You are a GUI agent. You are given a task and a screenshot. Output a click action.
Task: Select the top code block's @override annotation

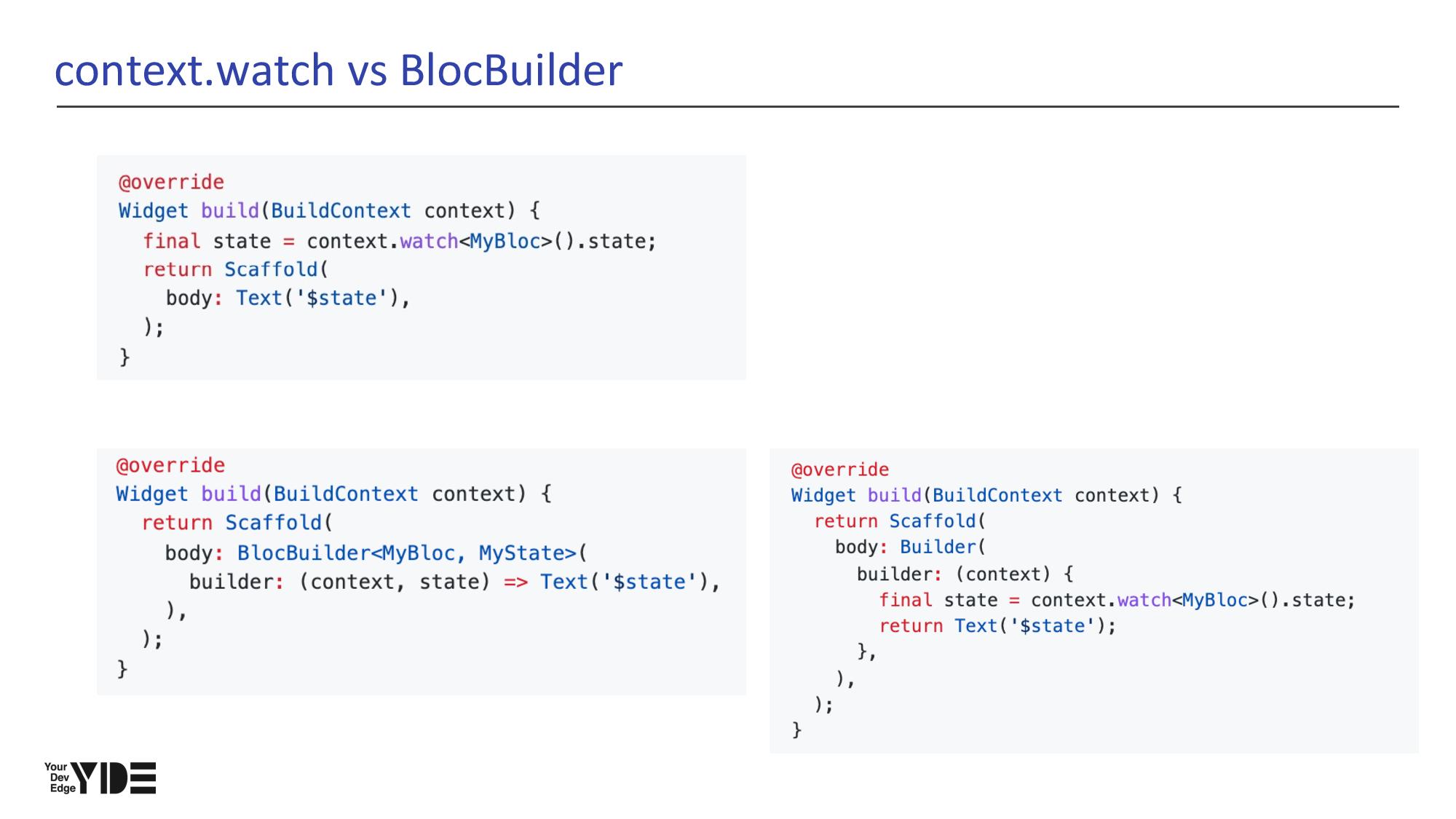coord(171,182)
